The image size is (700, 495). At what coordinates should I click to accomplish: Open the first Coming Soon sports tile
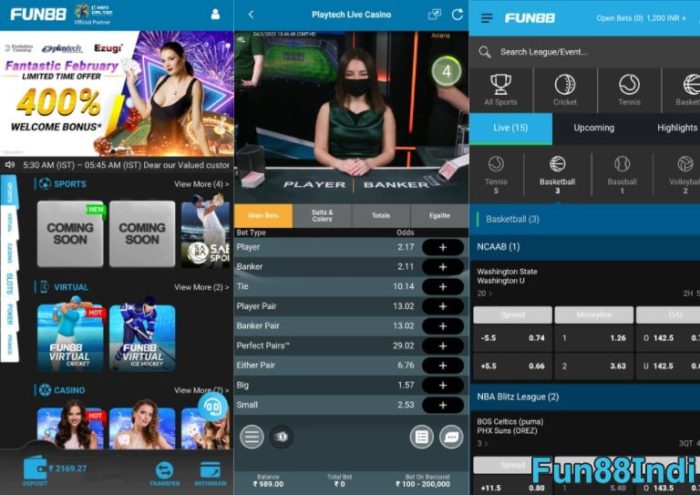pyautogui.click(x=71, y=233)
